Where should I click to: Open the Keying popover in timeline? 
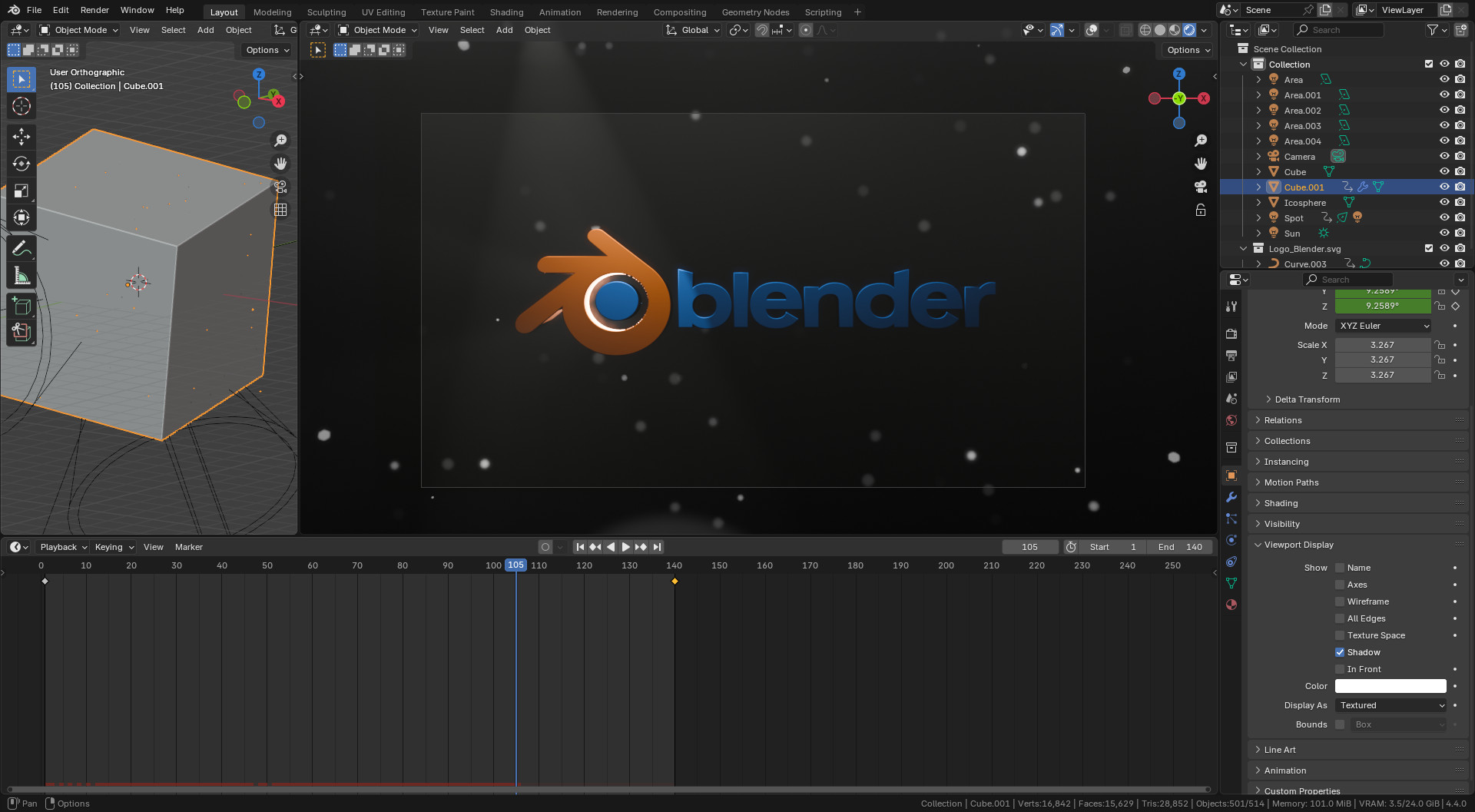click(114, 547)
